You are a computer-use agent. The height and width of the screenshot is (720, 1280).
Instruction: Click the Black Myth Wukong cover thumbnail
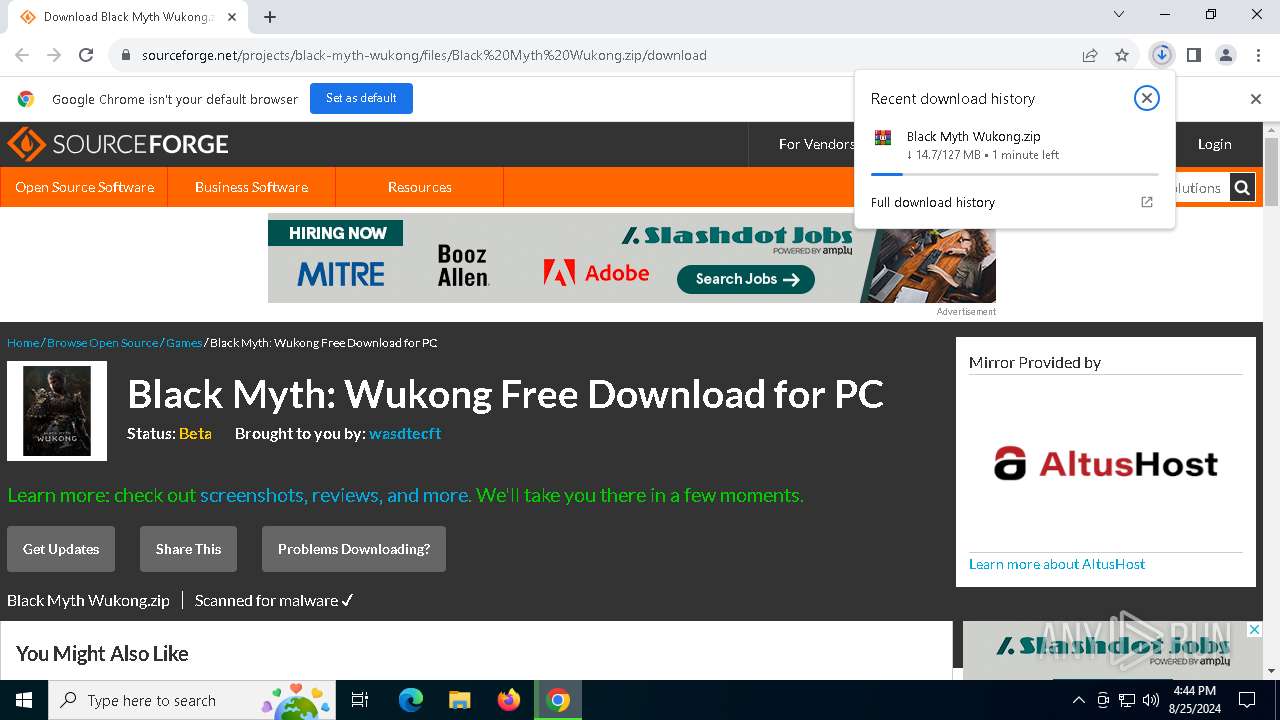(x=57, y=411)
